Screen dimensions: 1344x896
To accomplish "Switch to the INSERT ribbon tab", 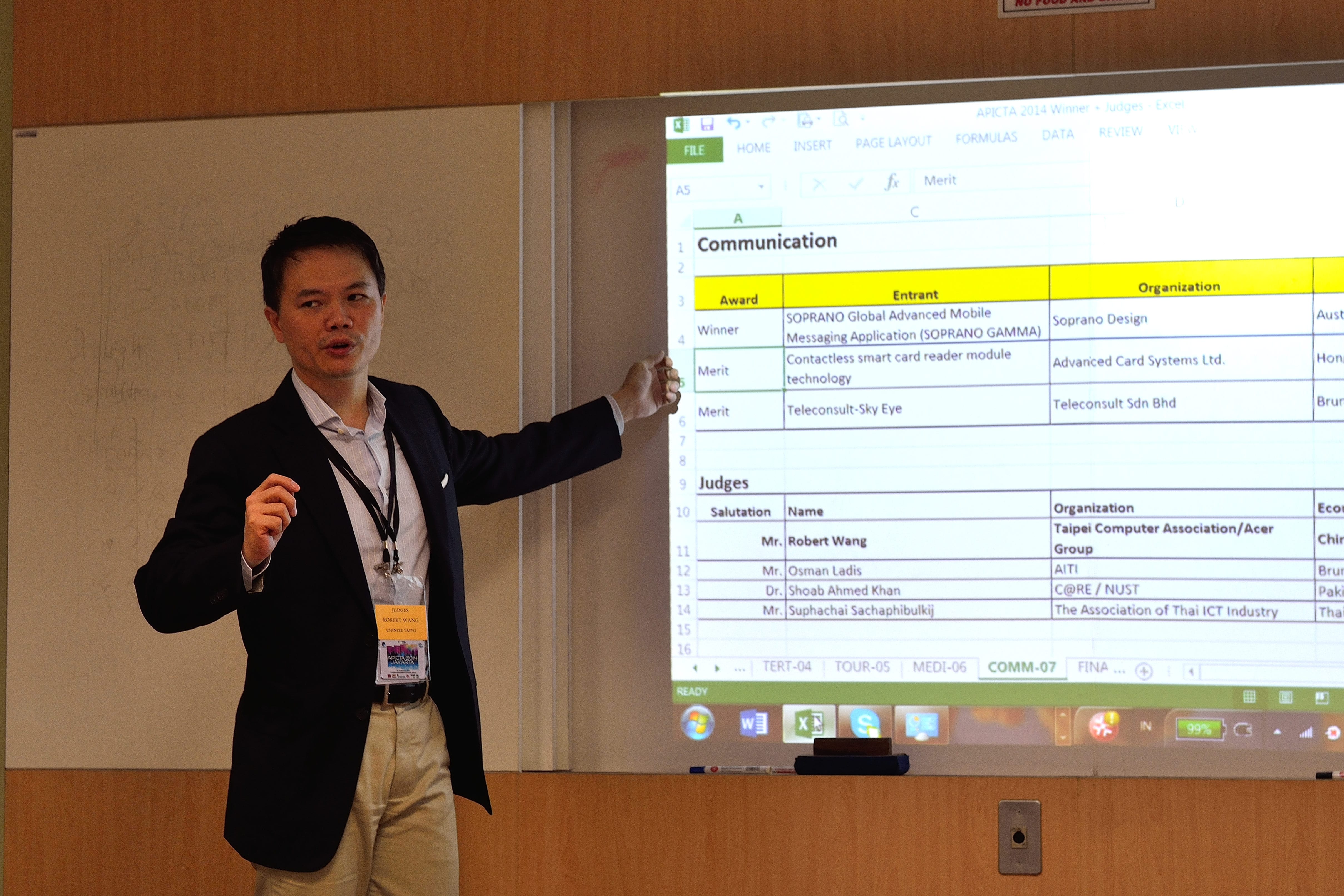I will [813, 145].
